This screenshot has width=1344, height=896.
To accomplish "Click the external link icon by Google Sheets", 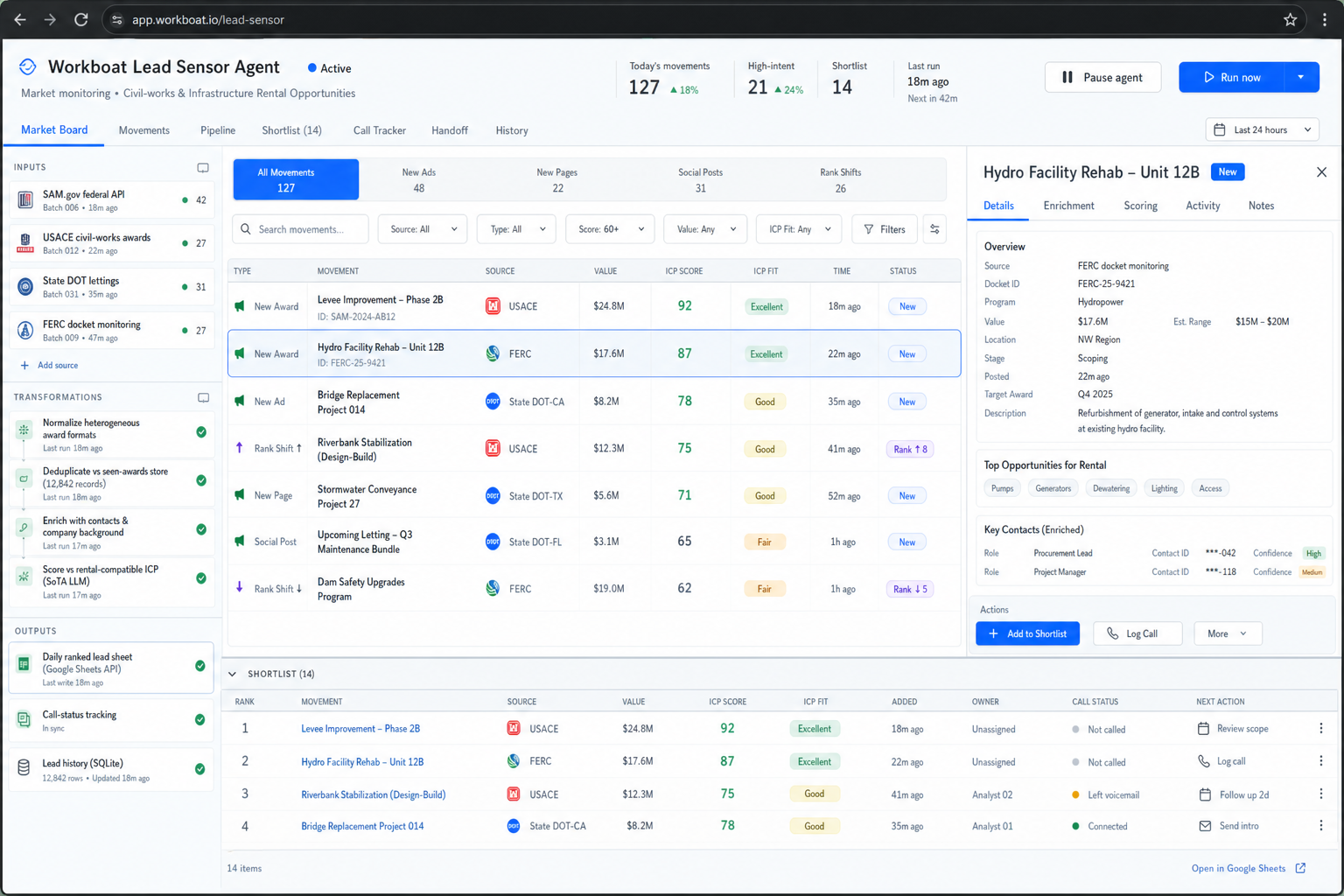I will (1301, 868).
